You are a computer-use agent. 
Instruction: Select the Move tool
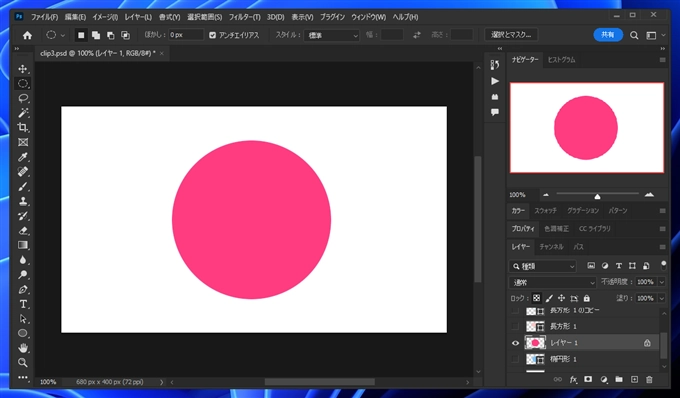pyautogui.click(x=23, y=69)
